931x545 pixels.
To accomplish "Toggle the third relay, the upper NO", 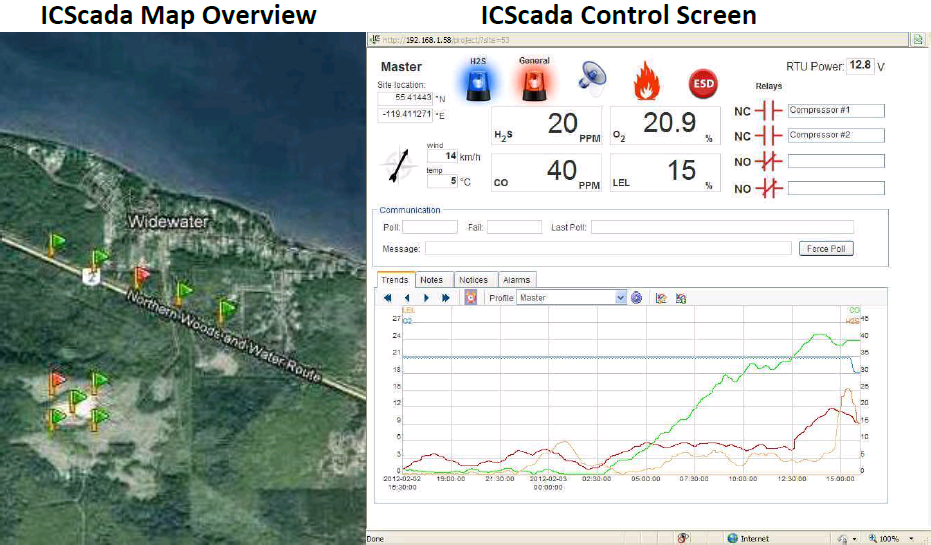I will click(x=768, y=161).
